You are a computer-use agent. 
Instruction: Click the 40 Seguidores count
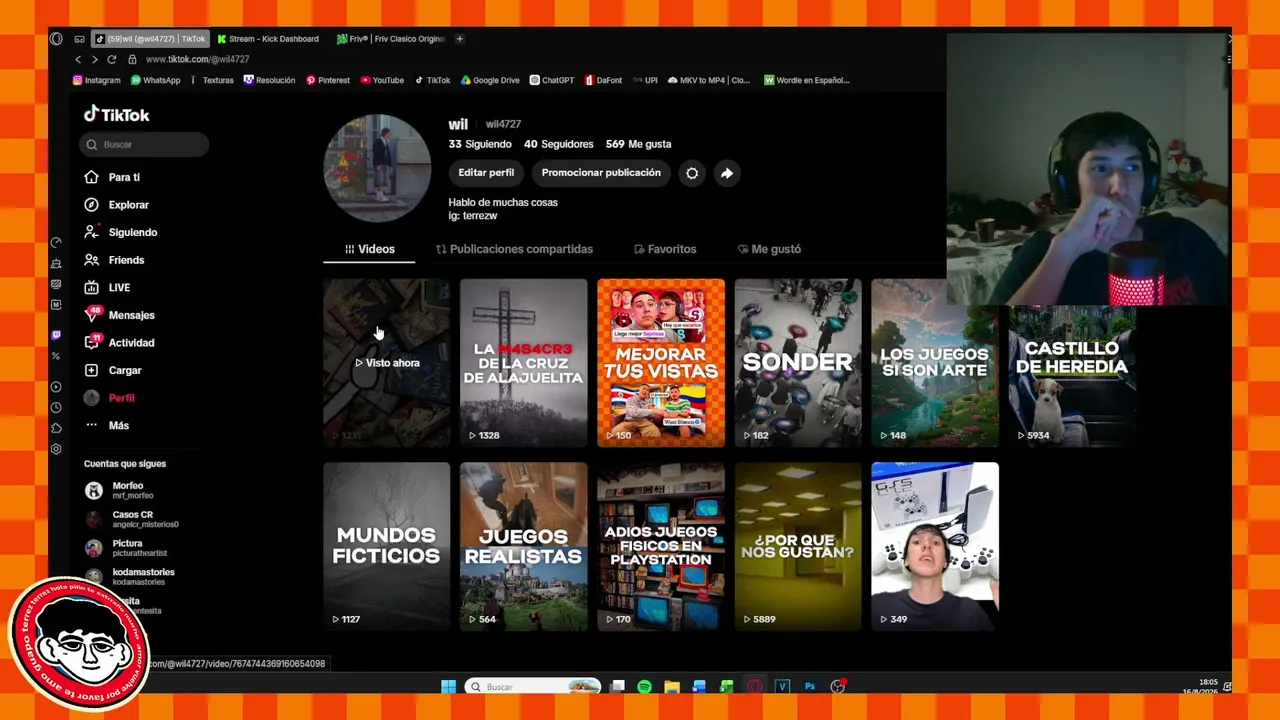559,144
